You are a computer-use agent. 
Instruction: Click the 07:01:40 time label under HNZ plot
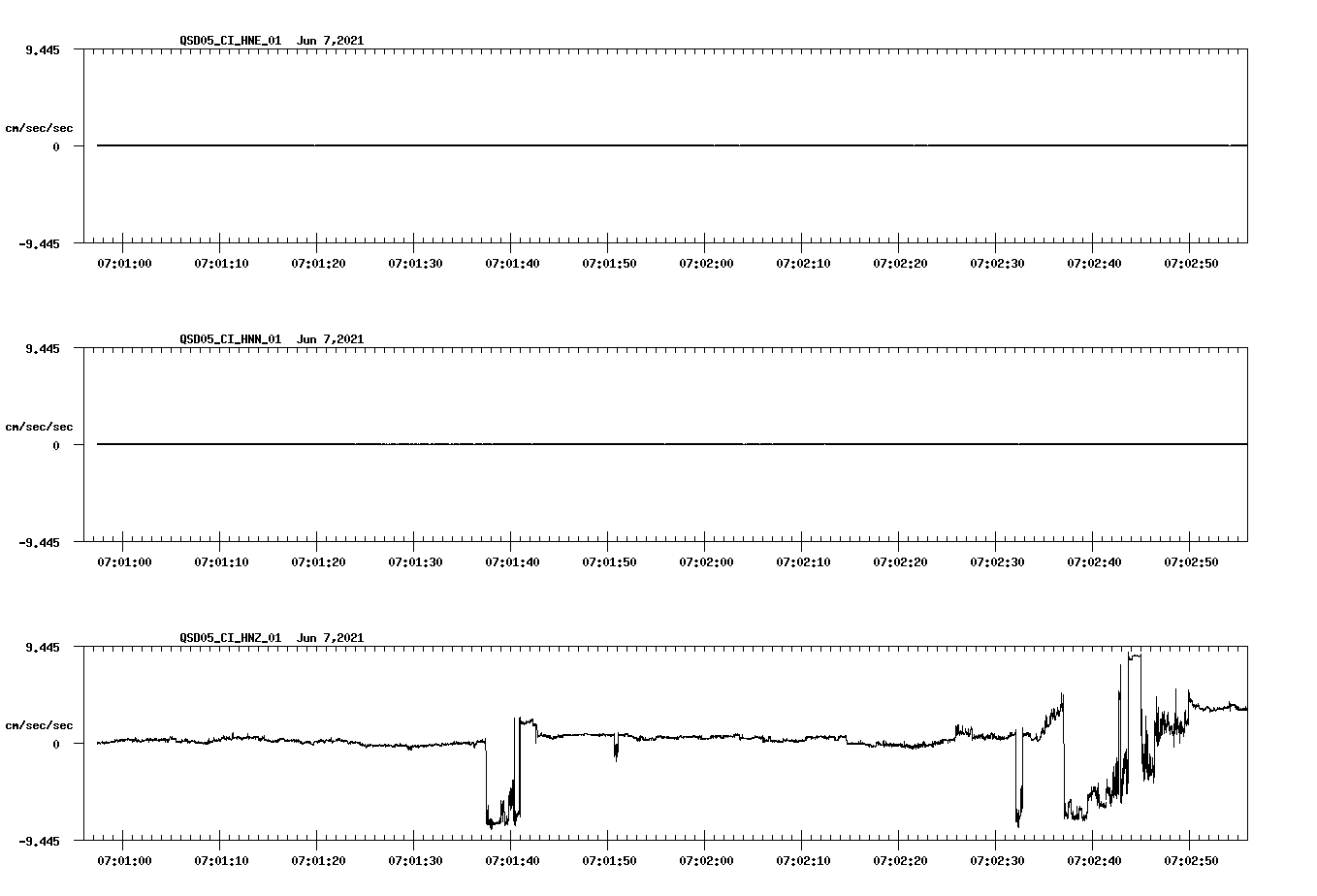coord(512,860)
